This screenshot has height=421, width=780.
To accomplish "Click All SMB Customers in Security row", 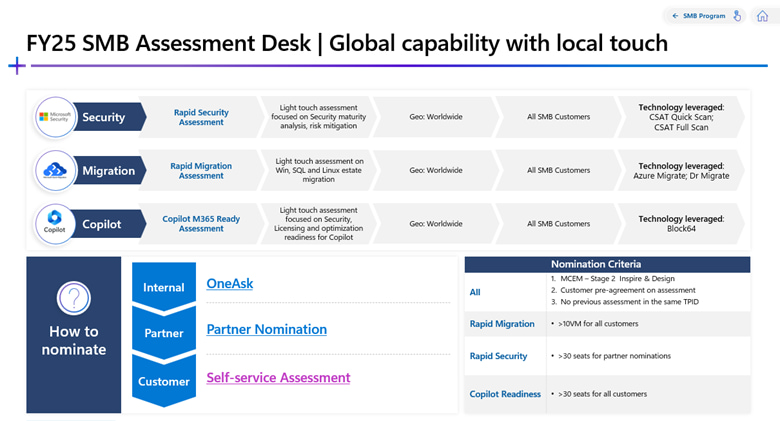I will pos(559,117).
